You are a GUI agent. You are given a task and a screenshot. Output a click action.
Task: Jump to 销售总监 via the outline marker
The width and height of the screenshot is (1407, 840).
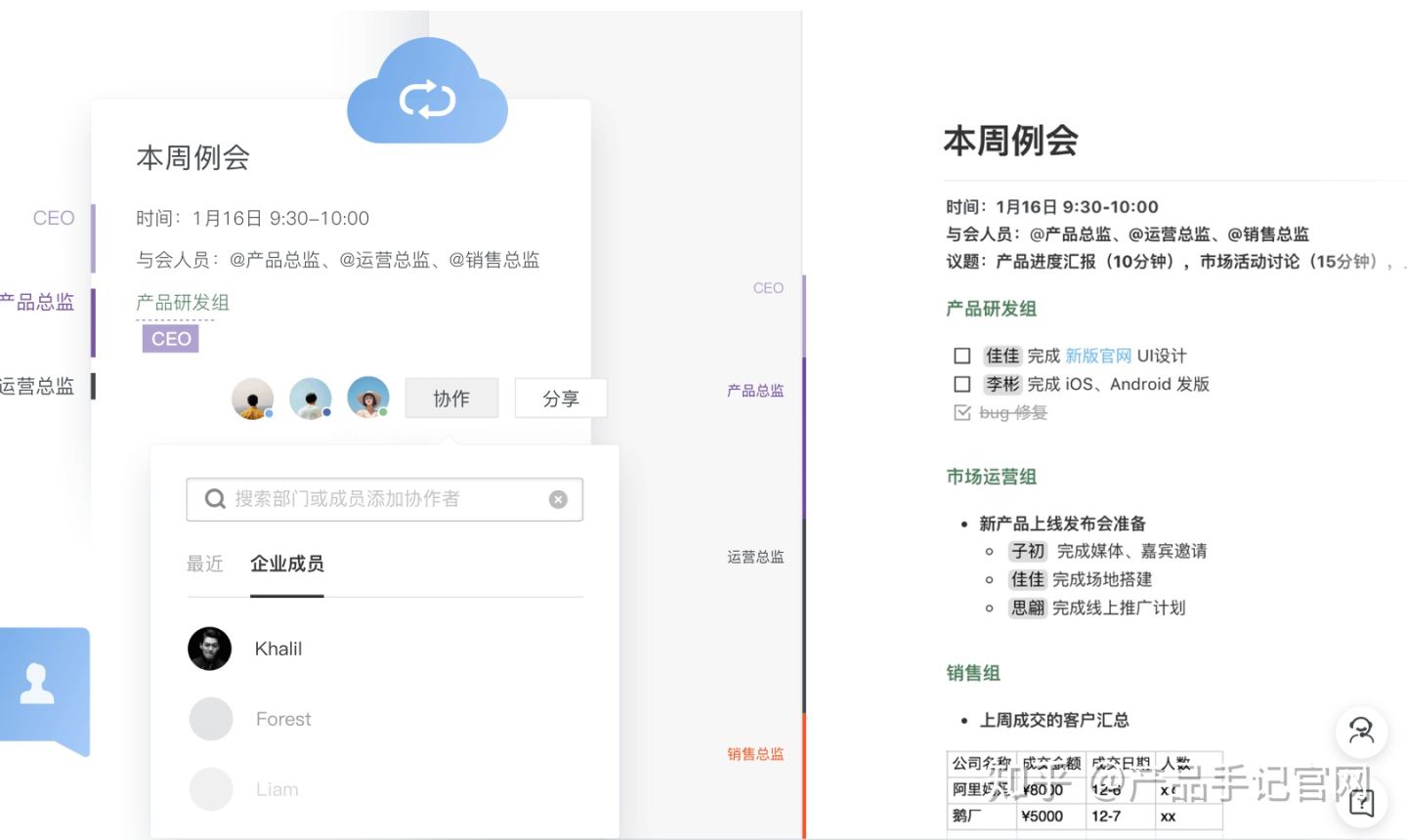754,753
